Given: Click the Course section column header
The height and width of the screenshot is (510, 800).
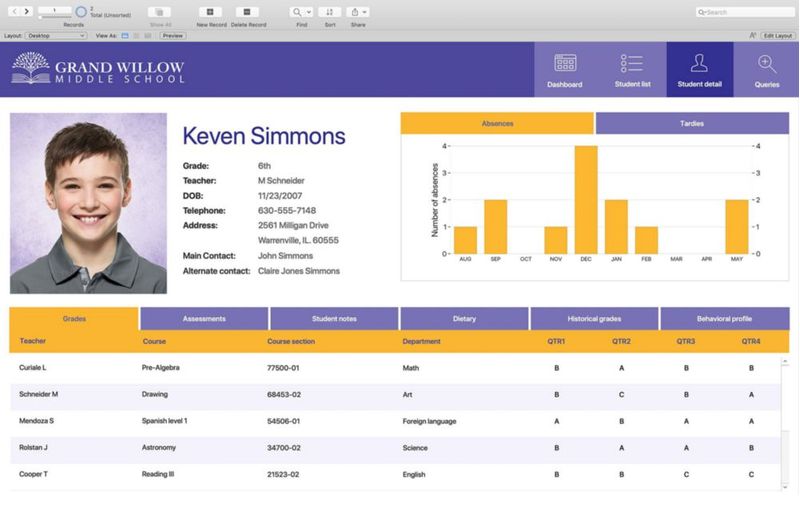Looking at the screenshot, I should (x=291, y=341).
